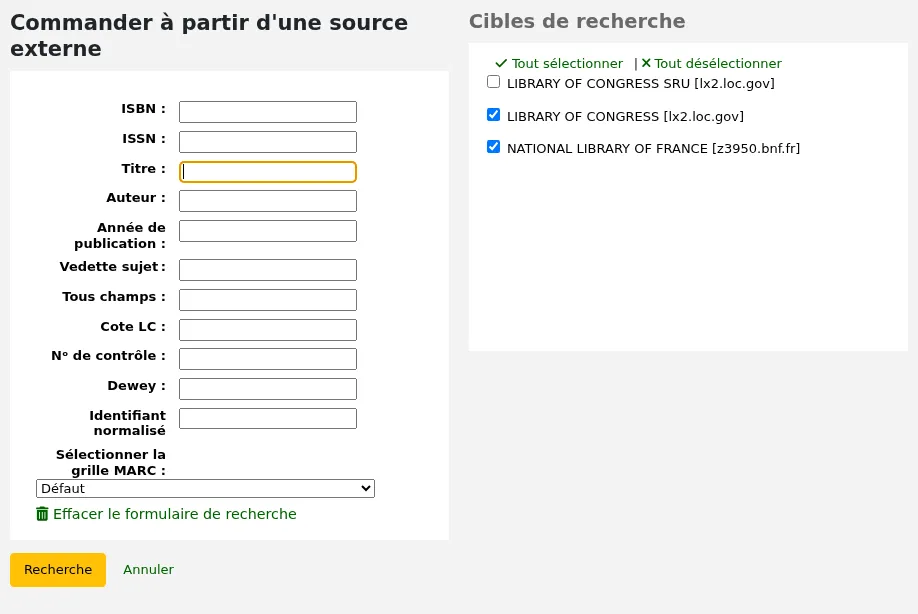
Task: Focus the N° de contrôle field
Action: pyautogui.click(x=268, y=359)
